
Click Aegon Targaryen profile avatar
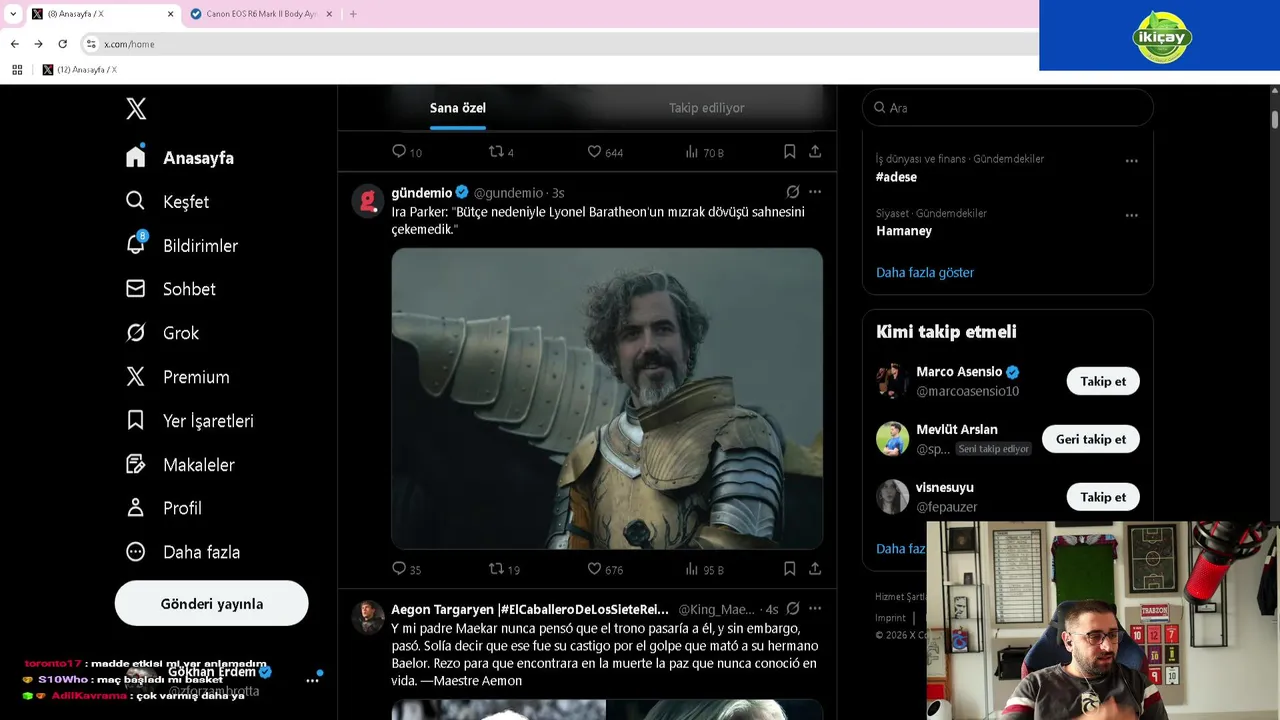click(368, 617)
